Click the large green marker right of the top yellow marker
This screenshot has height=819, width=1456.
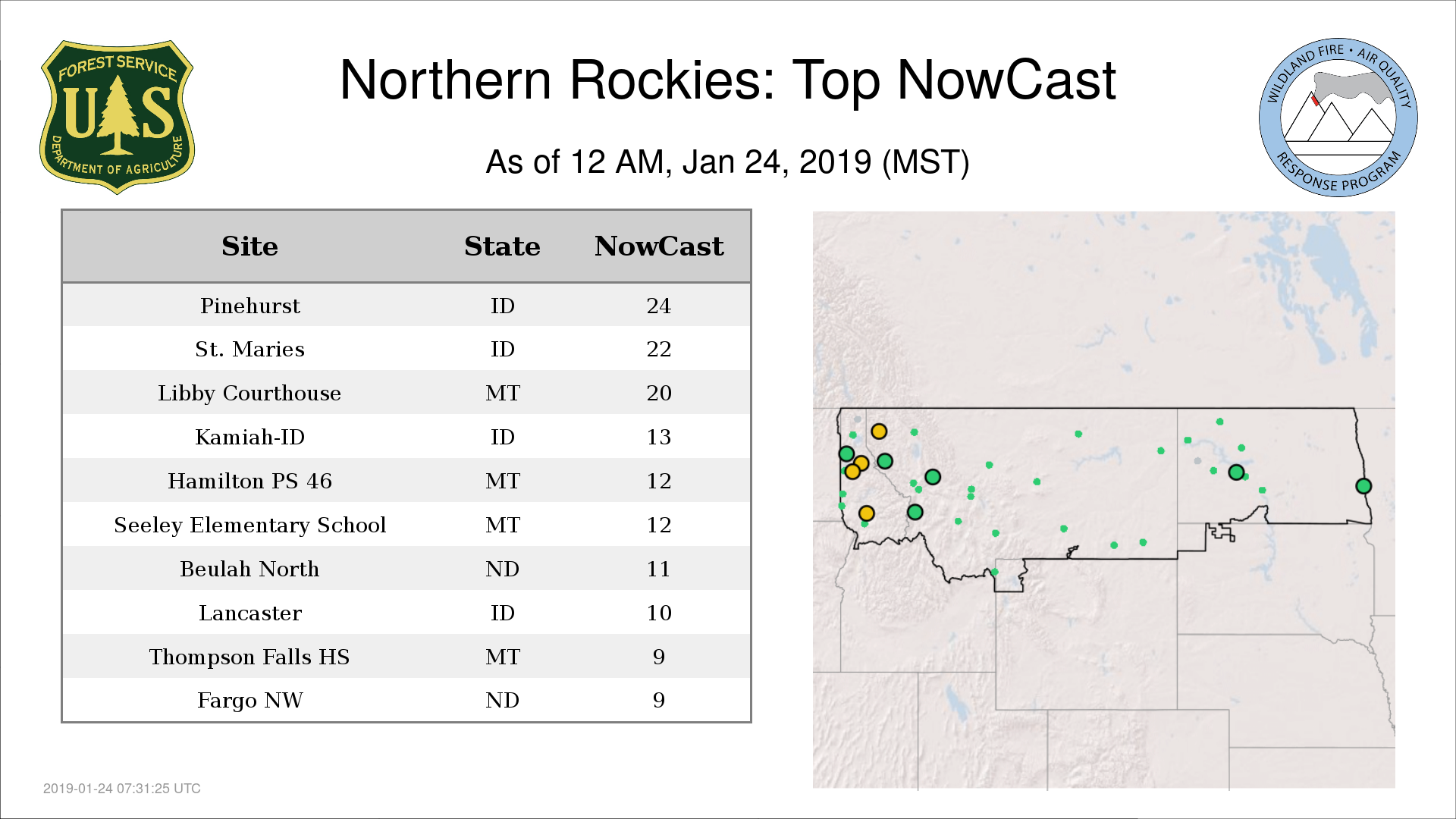point(884,461)
